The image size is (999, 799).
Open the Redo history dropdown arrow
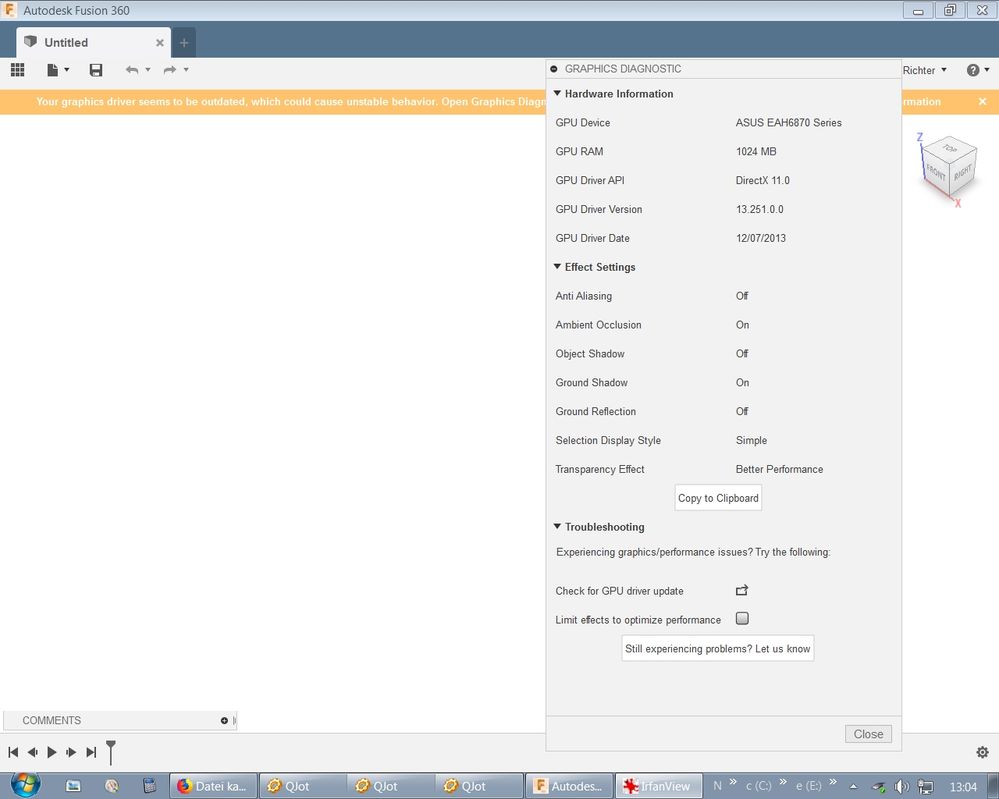(x=186, y=69)
